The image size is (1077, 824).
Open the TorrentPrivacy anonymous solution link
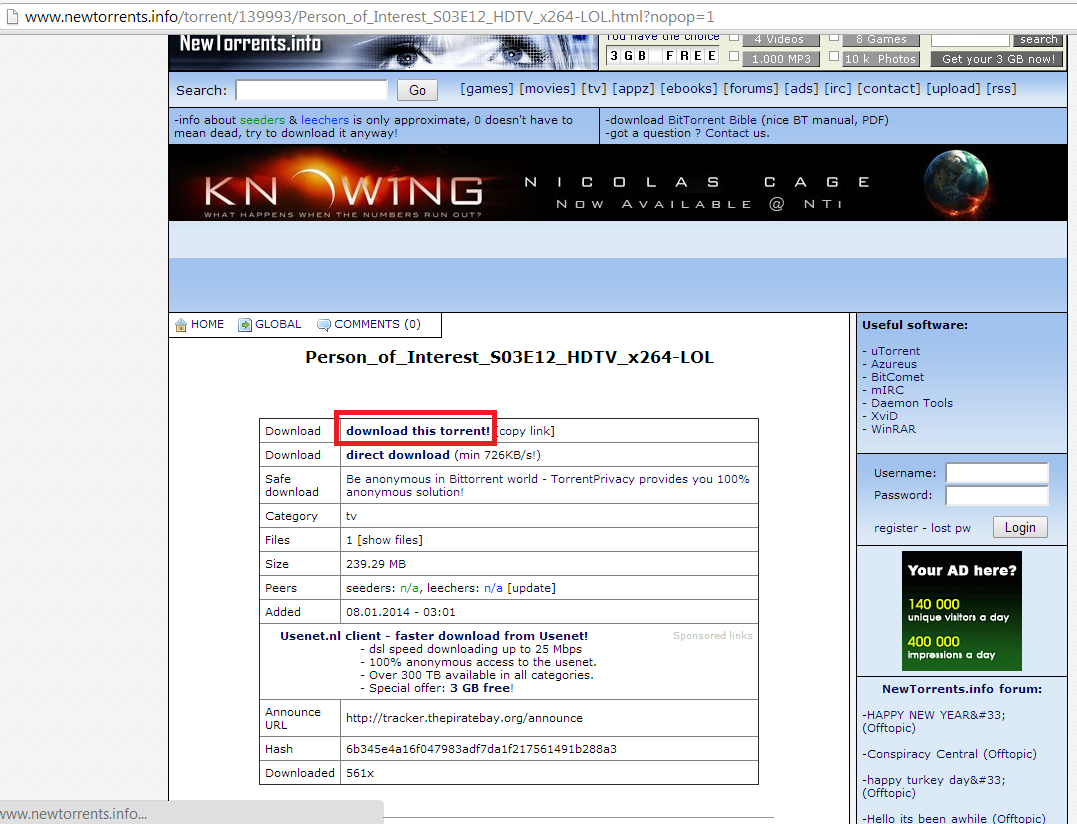click(547, 485)
